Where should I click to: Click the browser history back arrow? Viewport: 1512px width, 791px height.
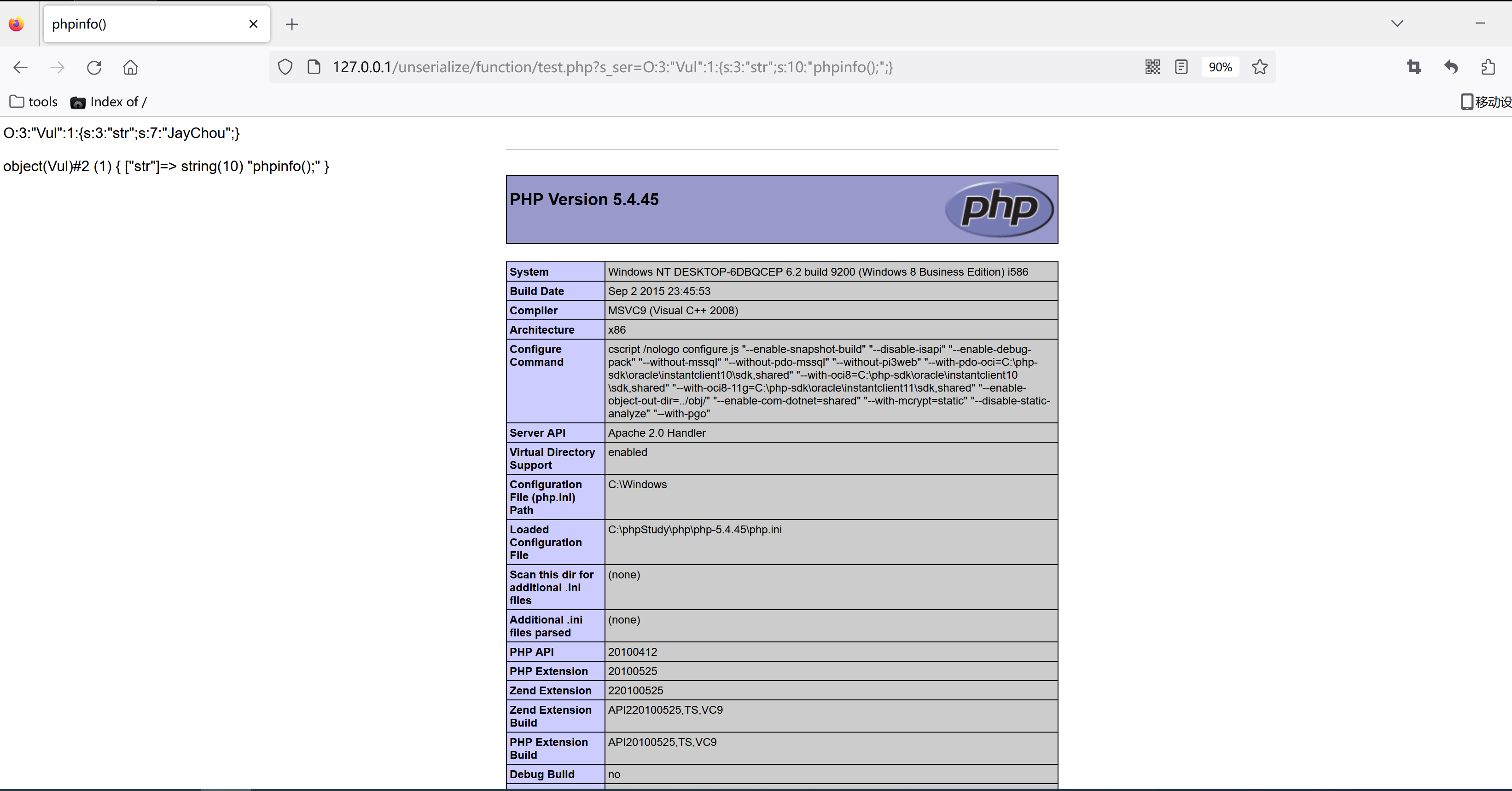tap(22, 67)
